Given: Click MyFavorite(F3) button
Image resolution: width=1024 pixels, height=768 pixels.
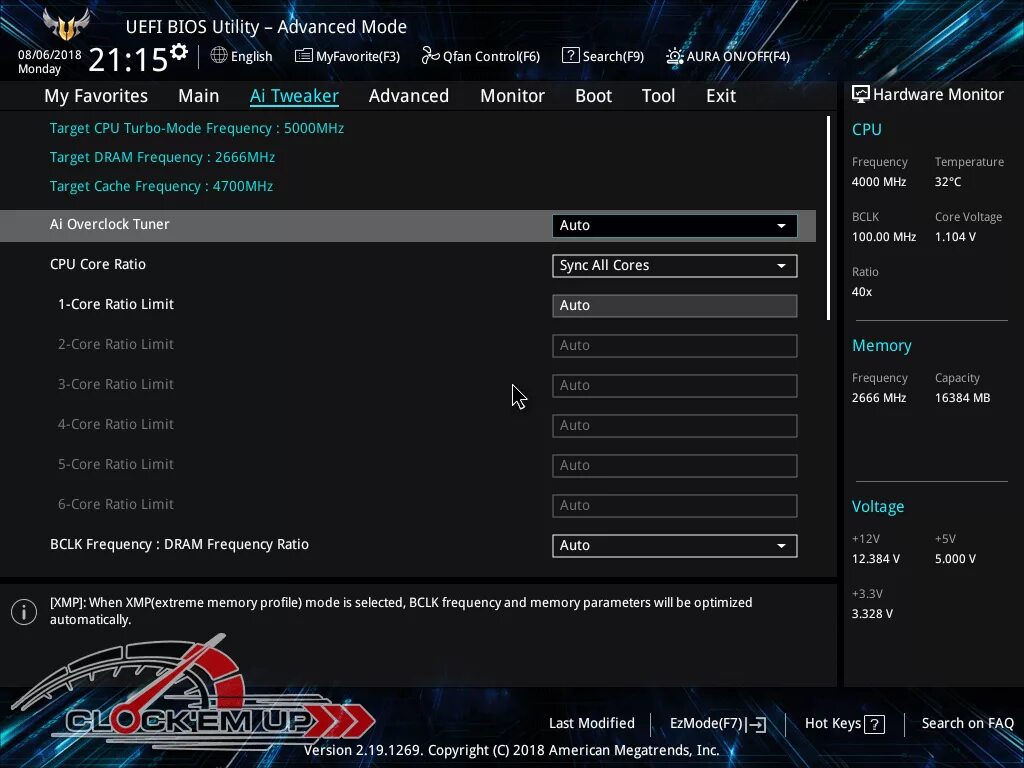Looking at the screenshot, I should [x=347, y=56].
